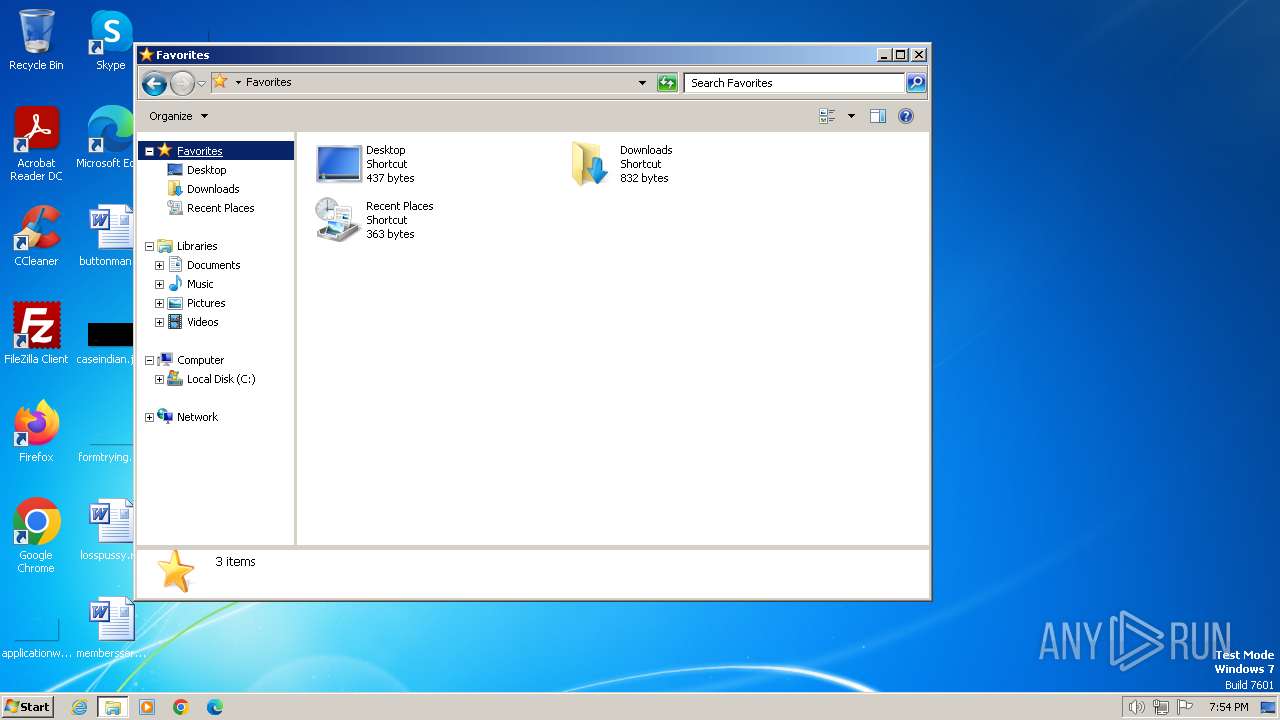
Task: Select Acrobat Reader DC desktop icon
Action: (36, 144)
